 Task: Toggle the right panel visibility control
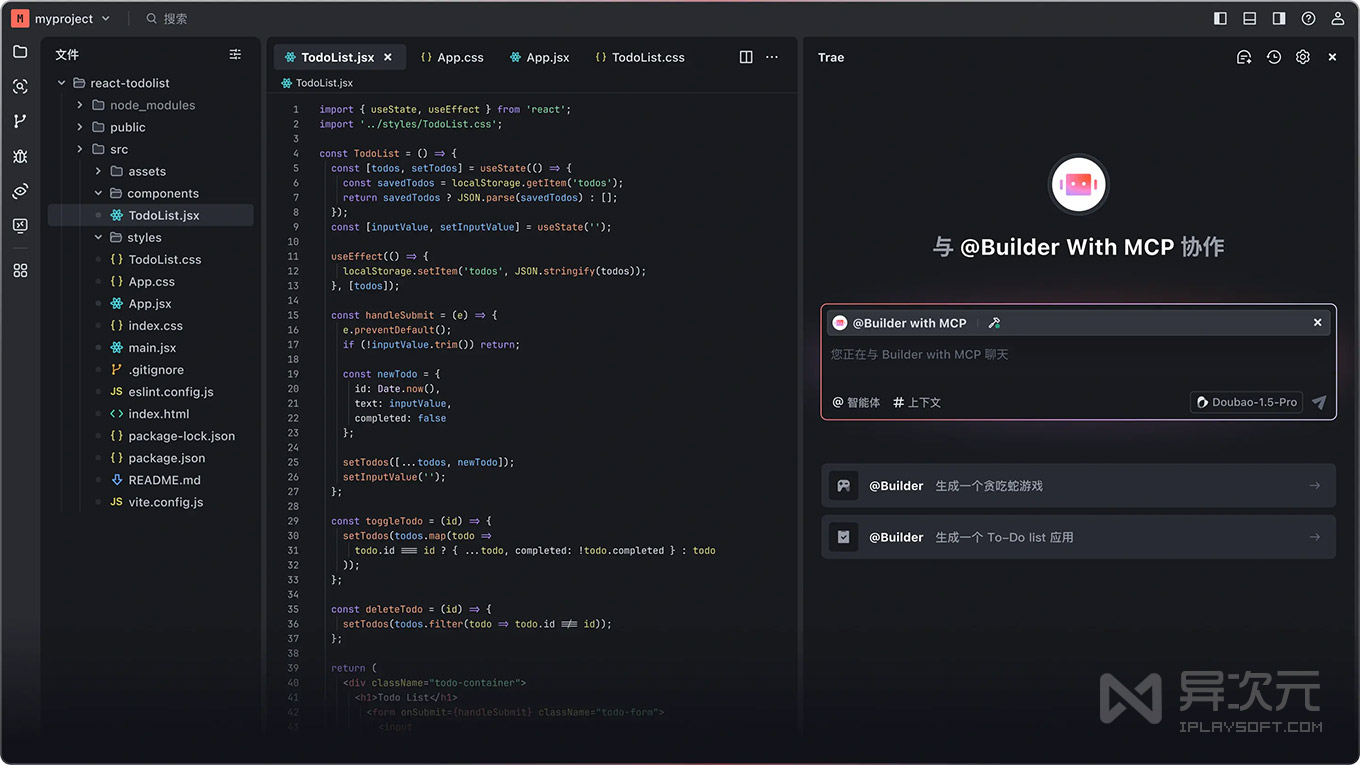coord(1277,17)
